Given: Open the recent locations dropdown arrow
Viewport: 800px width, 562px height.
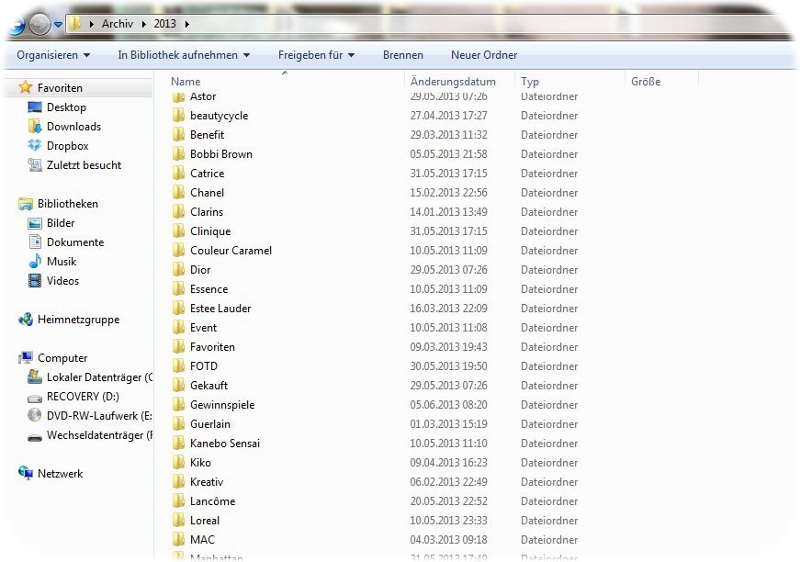Looking at the screenshot, I should 58,24.
